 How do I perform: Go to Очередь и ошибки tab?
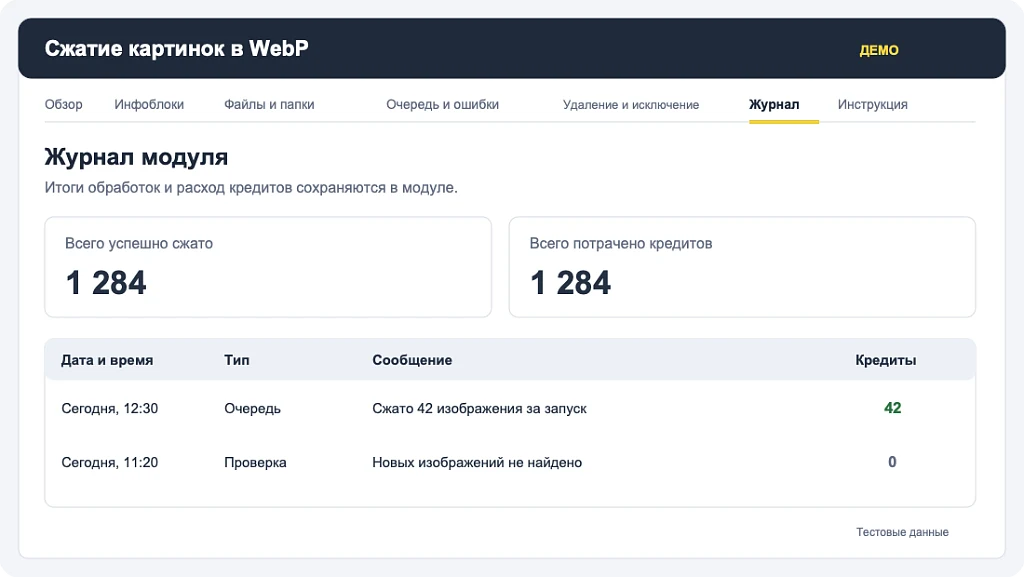442,104
